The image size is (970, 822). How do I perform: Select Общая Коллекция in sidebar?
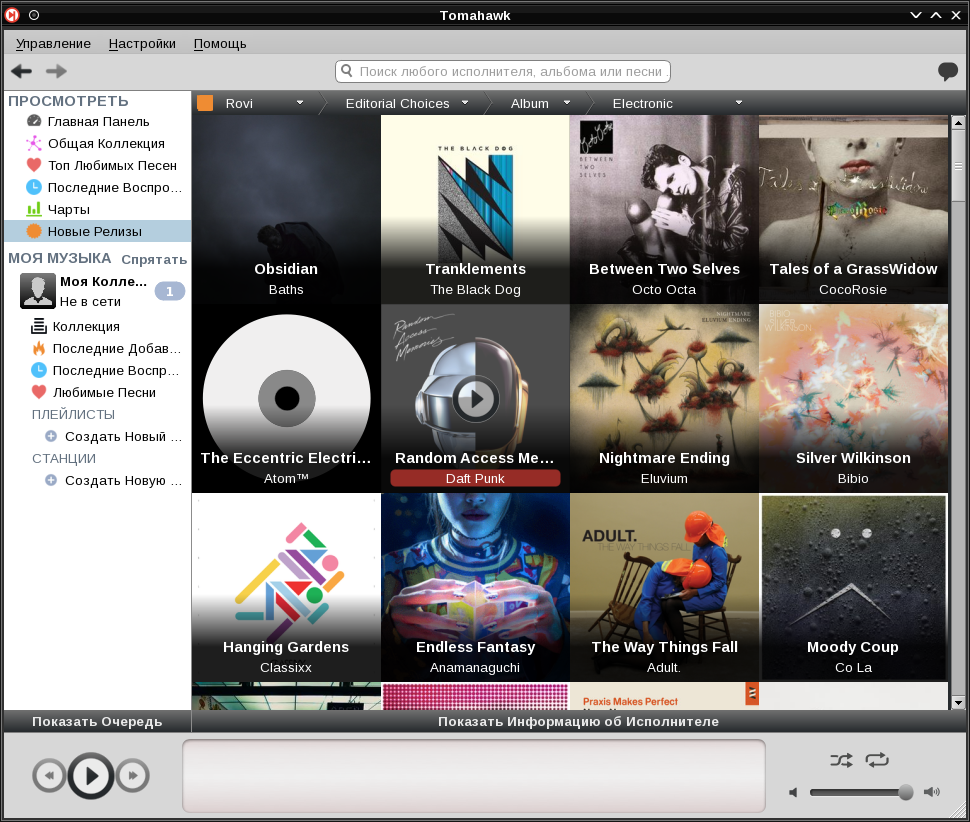click(x=98, y=143)
